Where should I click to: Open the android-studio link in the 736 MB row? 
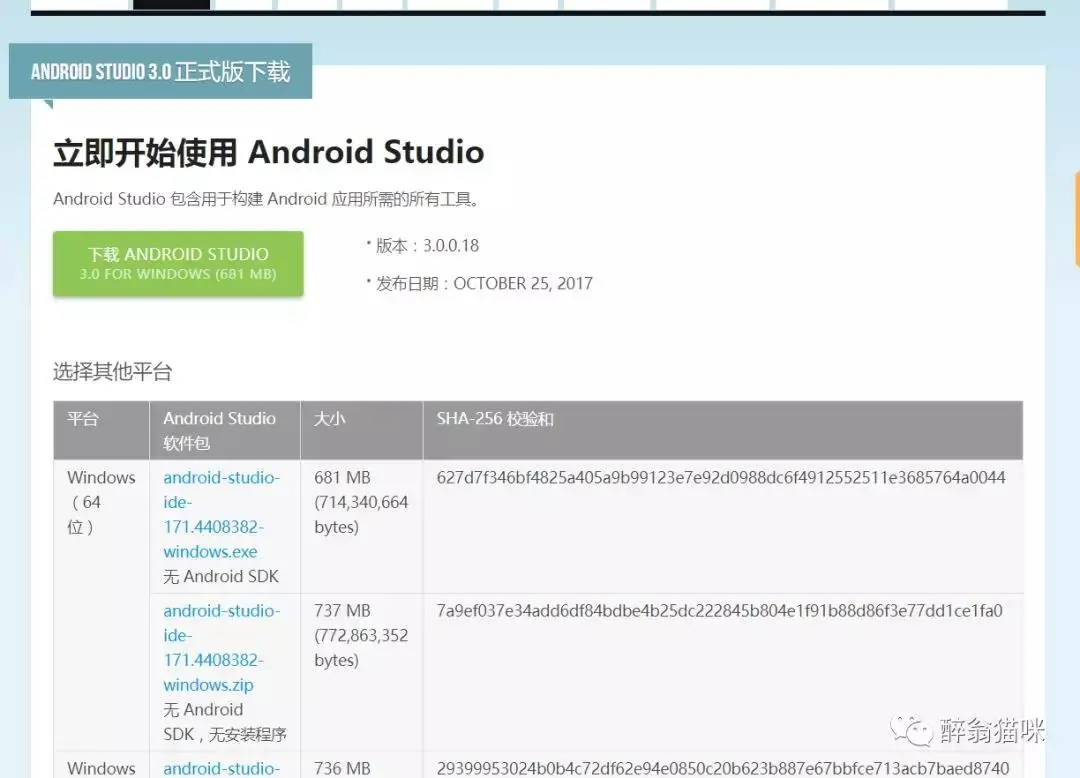tap(221, 768)
